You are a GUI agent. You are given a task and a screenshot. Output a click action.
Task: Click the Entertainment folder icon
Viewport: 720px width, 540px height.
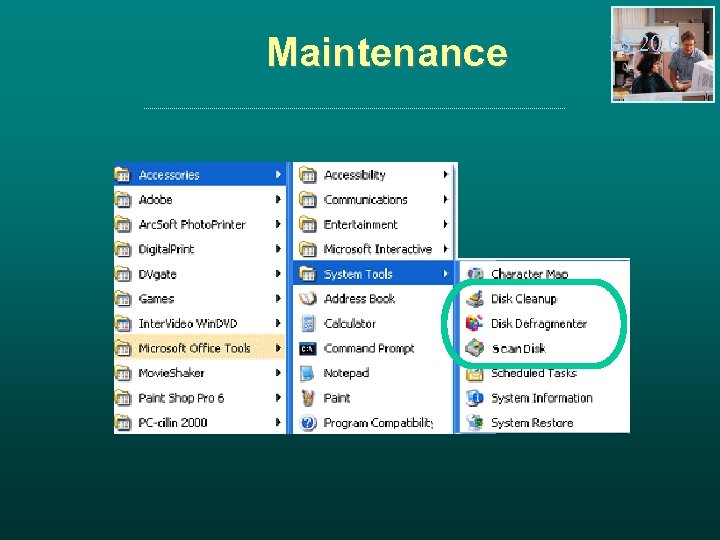click(308, 224)
